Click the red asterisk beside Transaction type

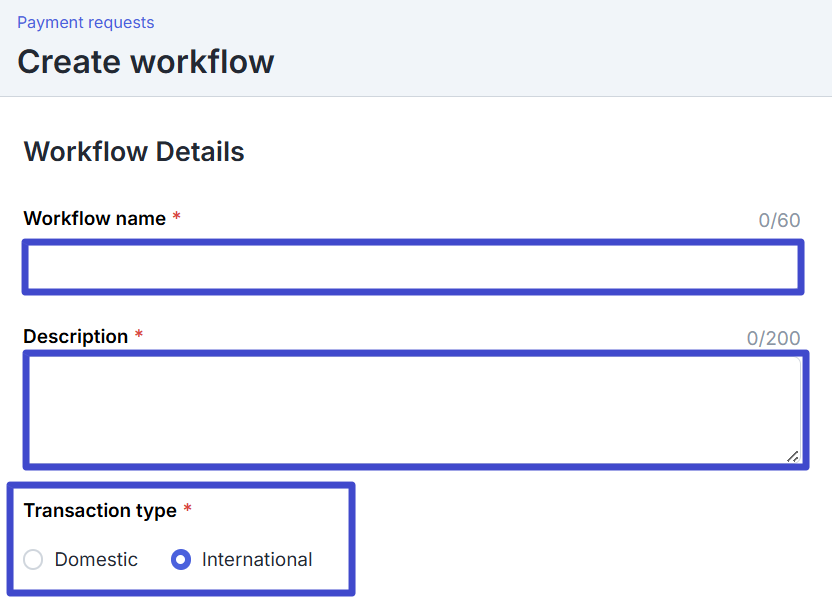point(188,510)
